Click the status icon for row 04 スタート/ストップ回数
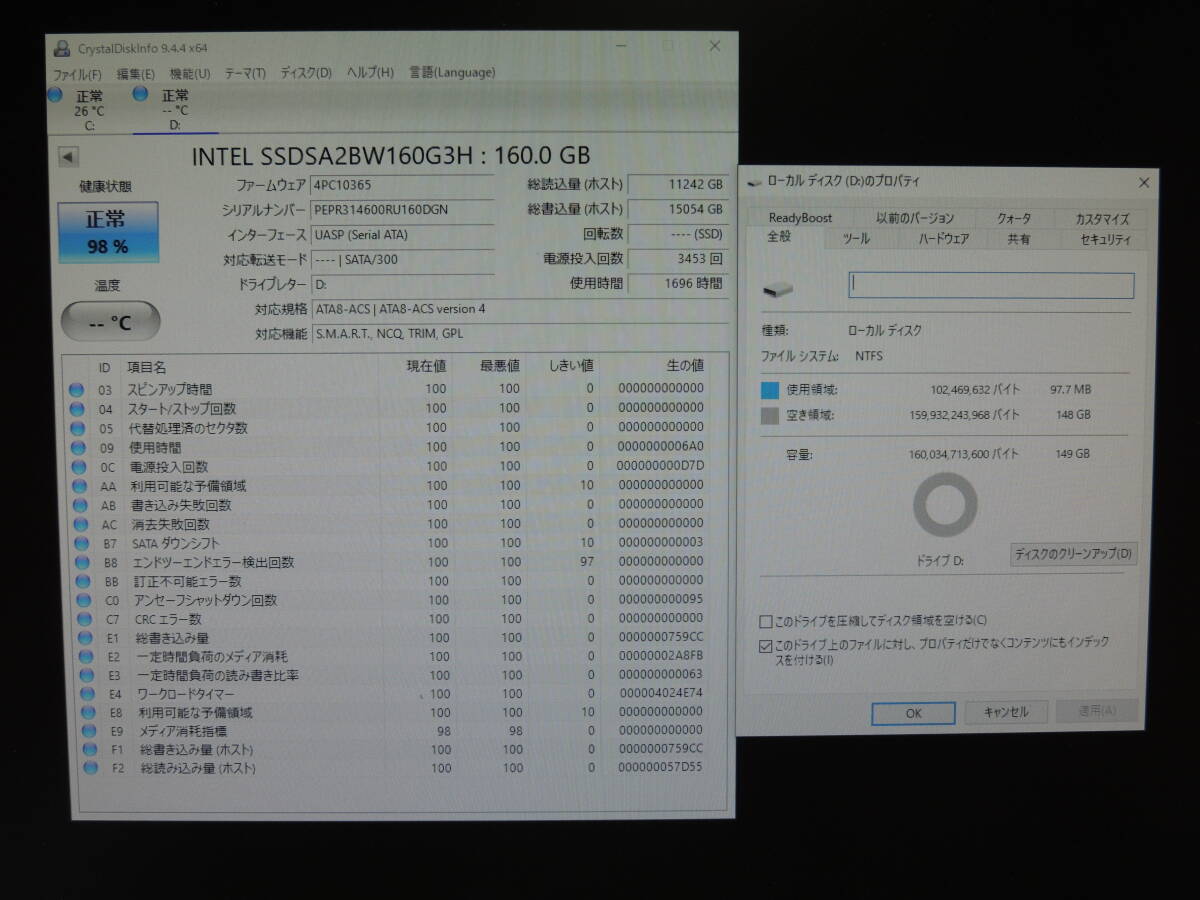 click(x=77, y=408)
